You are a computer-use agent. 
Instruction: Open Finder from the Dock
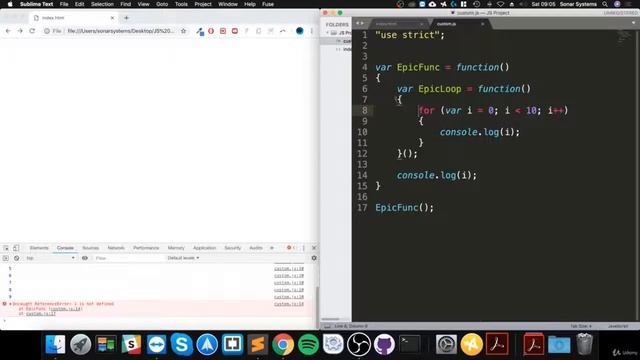55,344
